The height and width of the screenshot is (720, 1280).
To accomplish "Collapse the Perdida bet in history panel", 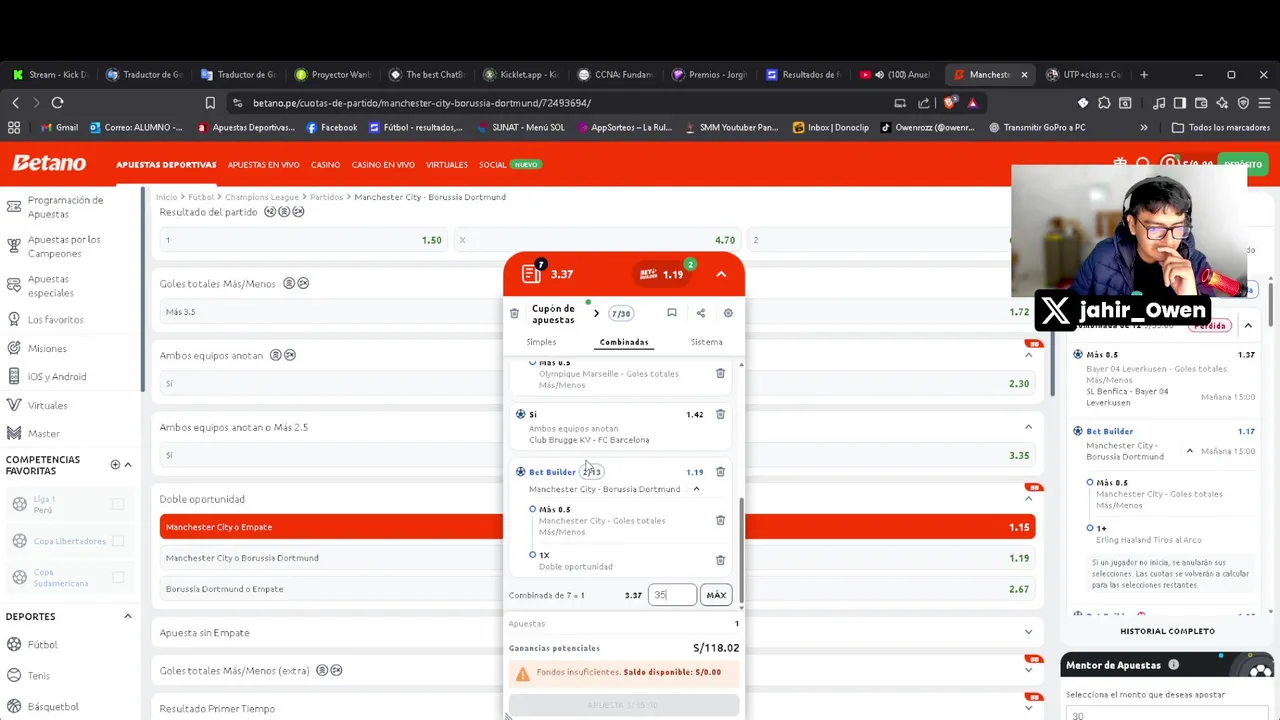I will [x=1248, y=326].
